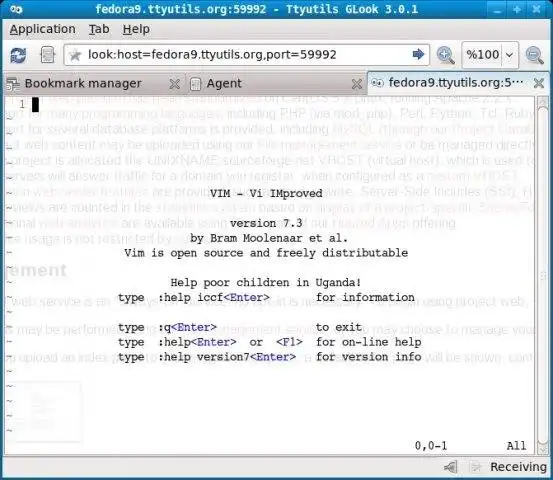Click the speaker icon in status bar
Image resolution: width=553 pixels, height=480 pixels.
pos(451,467)
